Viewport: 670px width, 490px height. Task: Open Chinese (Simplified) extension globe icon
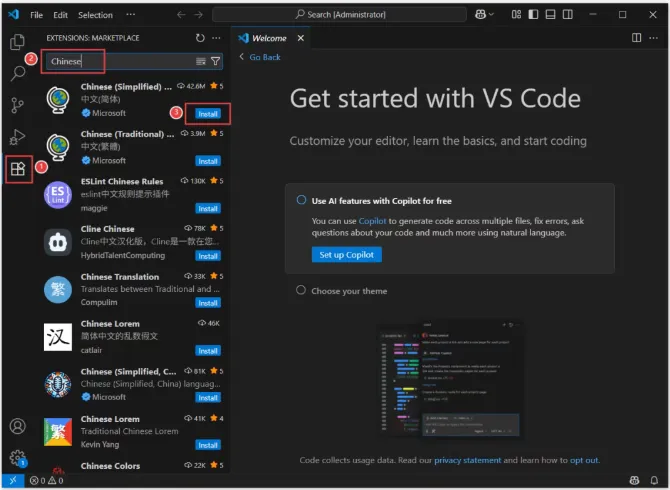pyautogui.click(x=58, y=100)
